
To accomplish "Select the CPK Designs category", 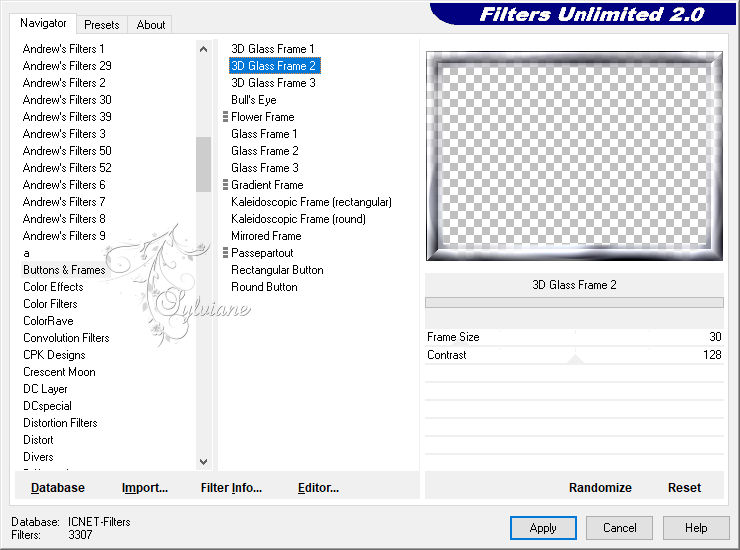I will coord(54,355).
